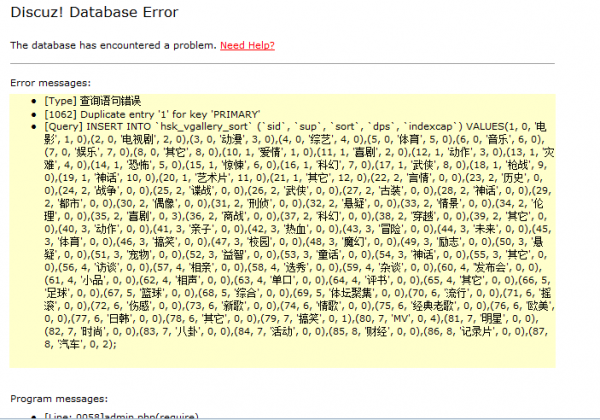Click the query ending "'汽车', 0, 2);"
Image resolution: width=600 pixels, height=420 pixels.
[87, 344]
